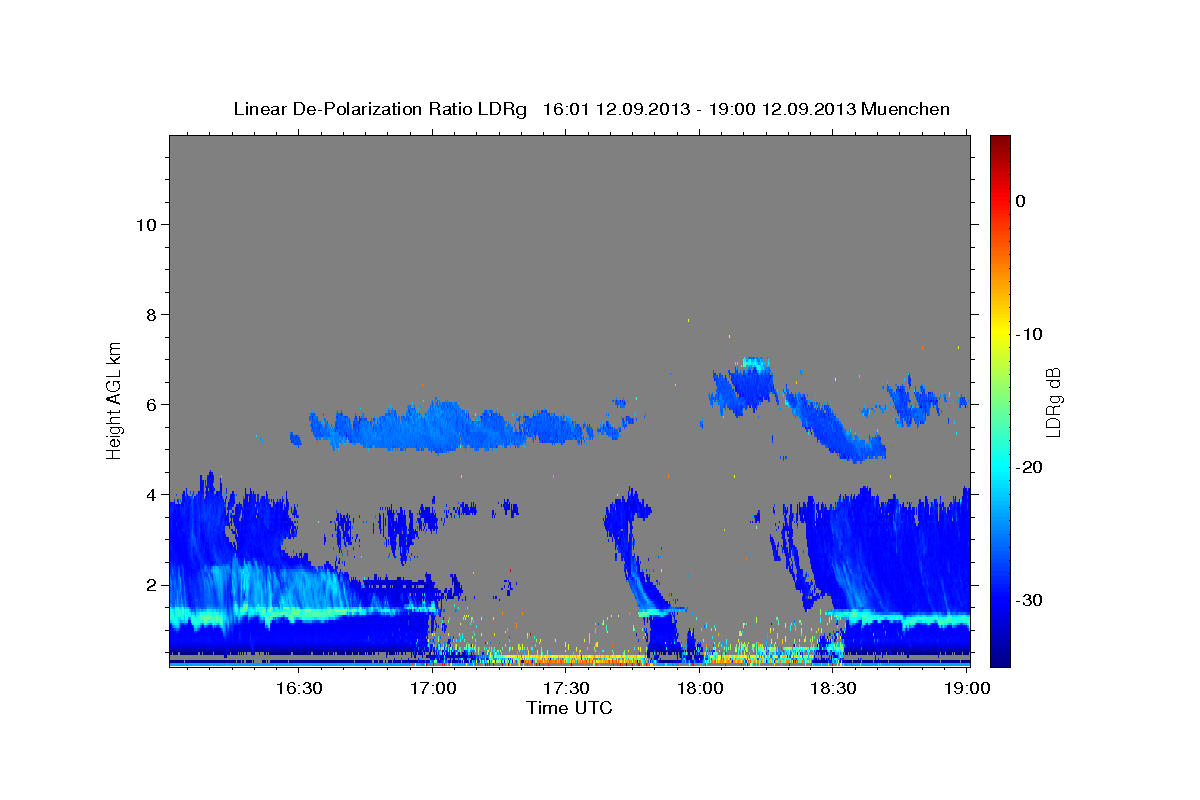Click the 'Muenchen' location in the title
This screenshot has height=800, width=1200.
906,109
